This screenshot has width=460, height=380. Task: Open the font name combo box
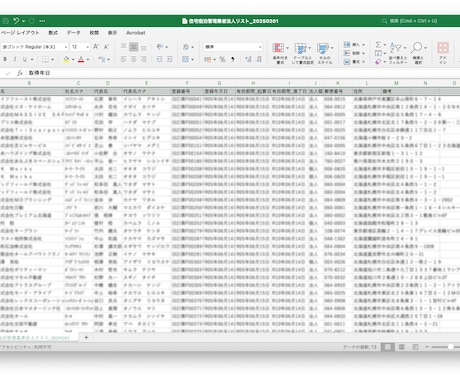35,47
